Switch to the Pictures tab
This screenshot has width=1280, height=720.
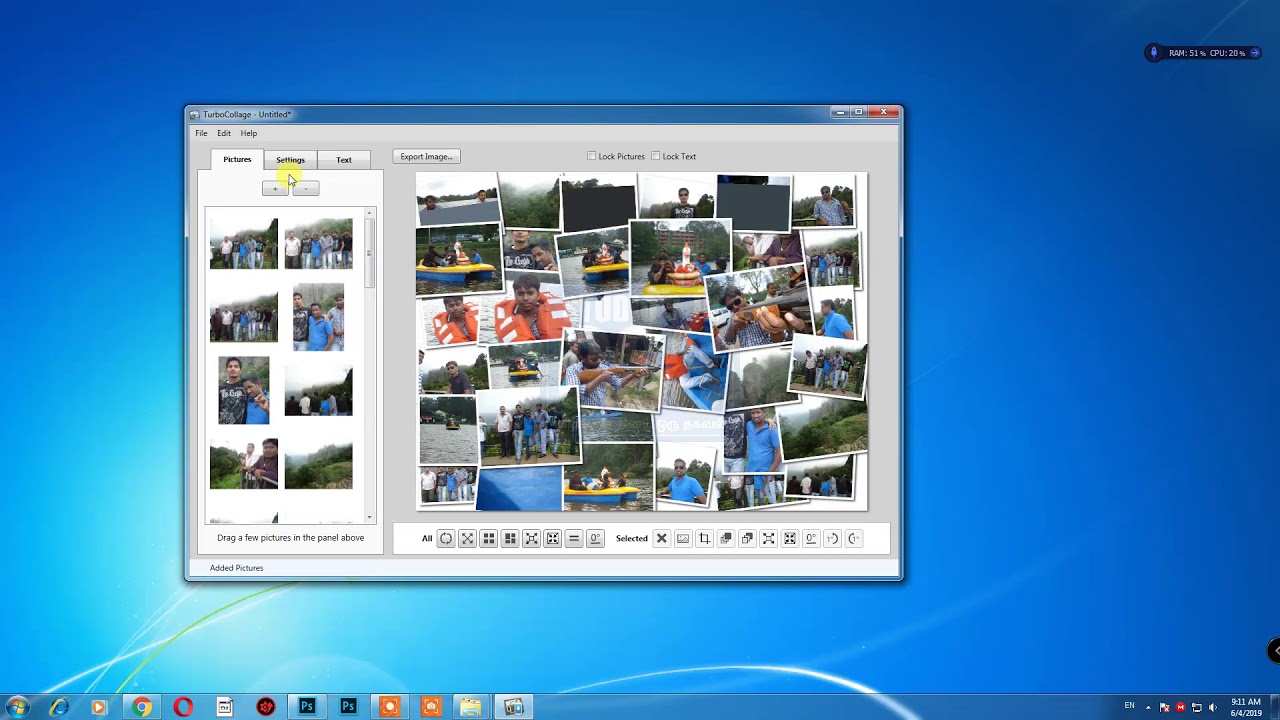pos(237,159)
